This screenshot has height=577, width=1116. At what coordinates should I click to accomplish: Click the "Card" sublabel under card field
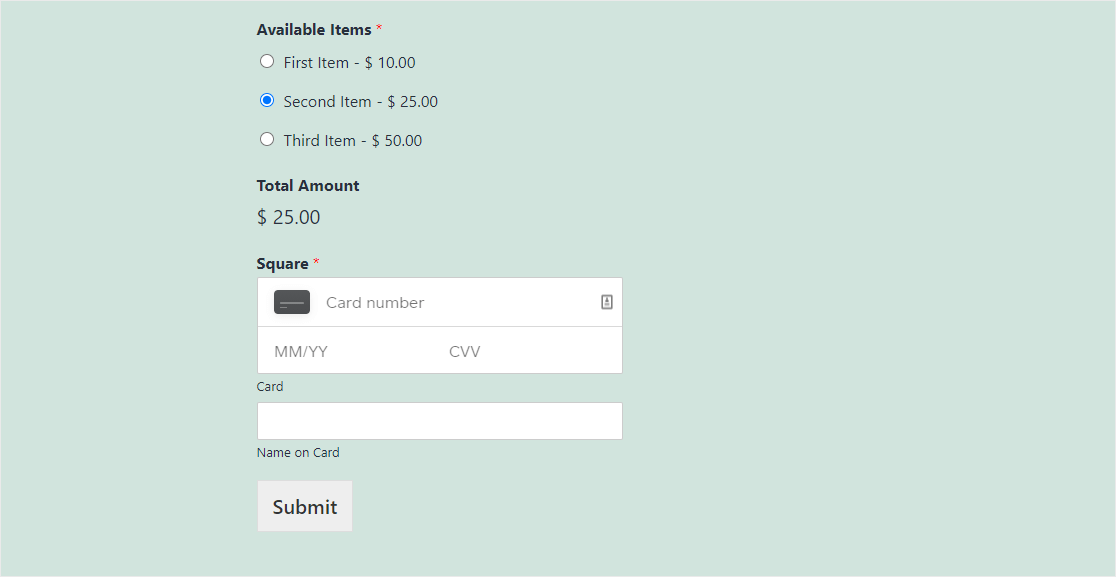[x=270, y=387]
